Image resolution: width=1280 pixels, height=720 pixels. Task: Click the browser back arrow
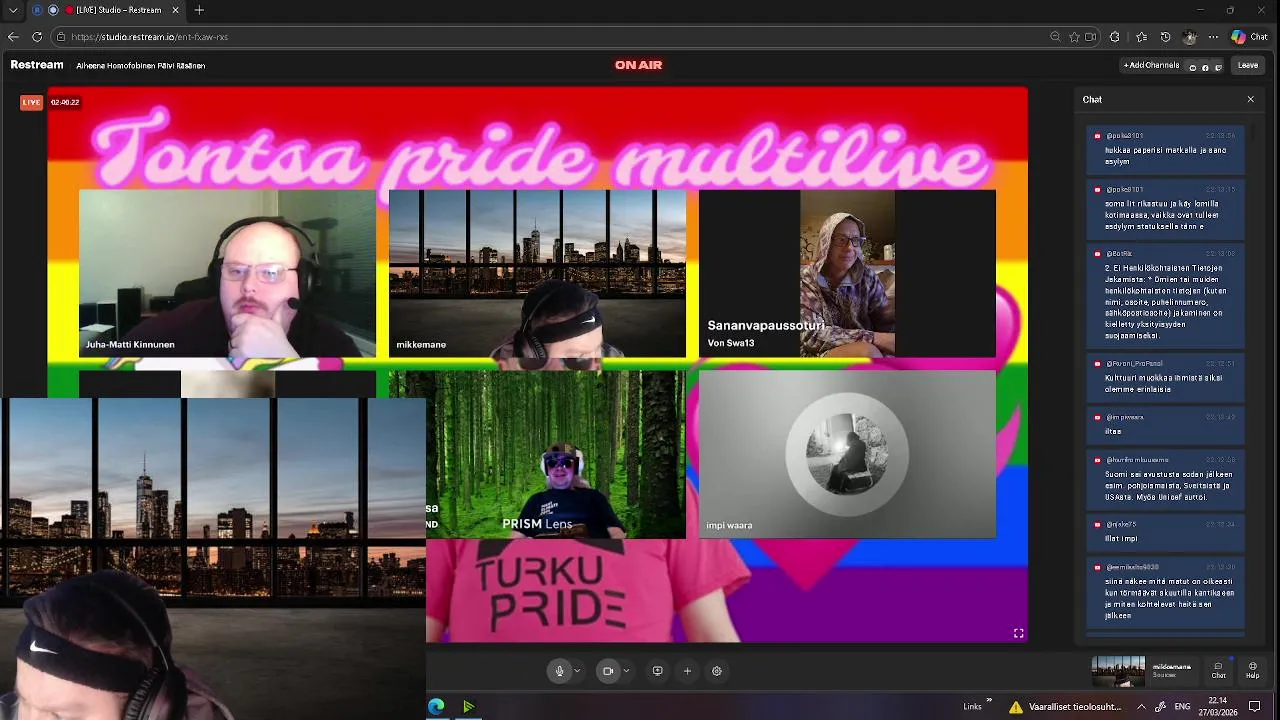pyautogui.click(x=13, y=37)
